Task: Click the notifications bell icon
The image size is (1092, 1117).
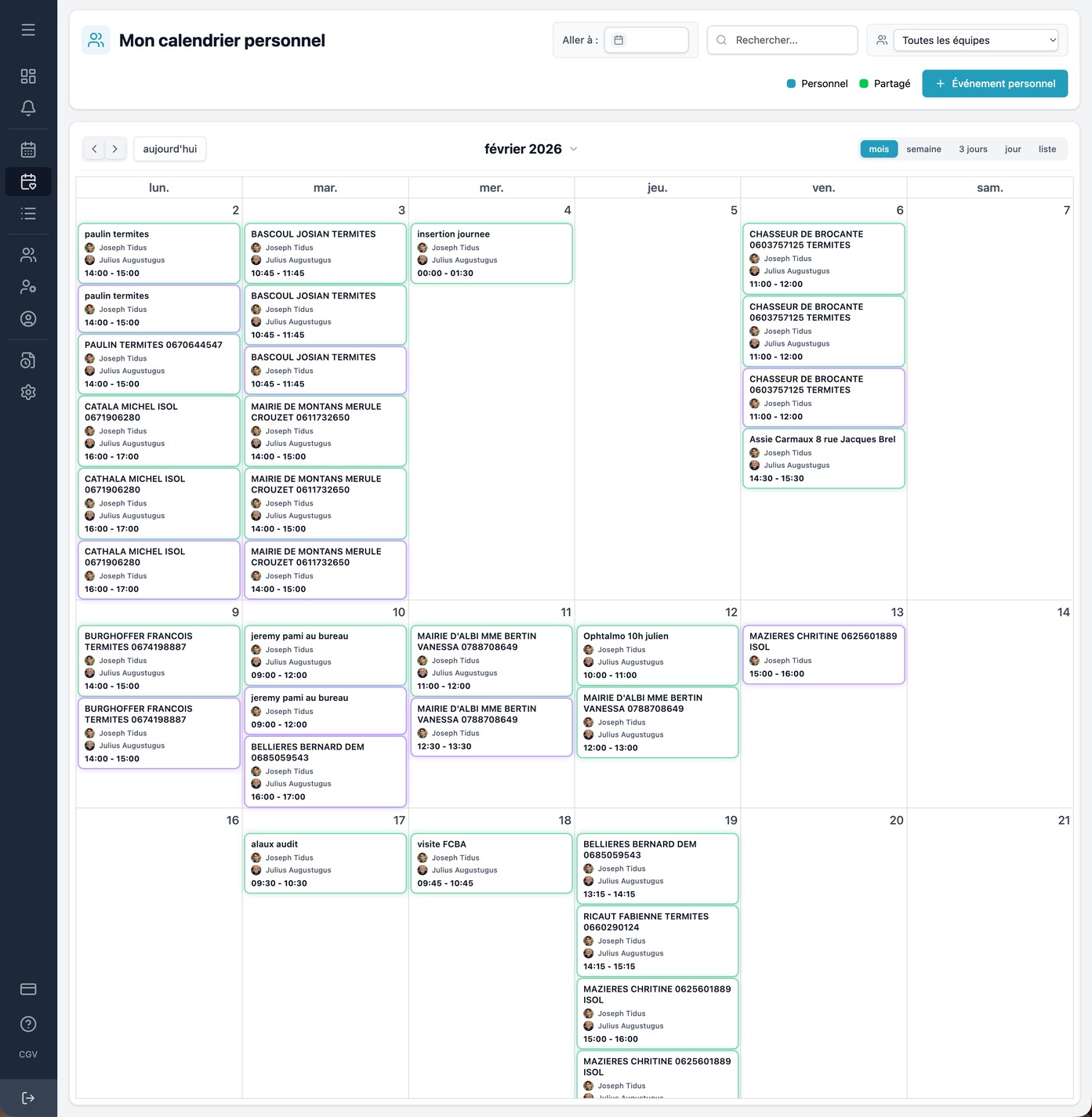Action: pos(28,108)
